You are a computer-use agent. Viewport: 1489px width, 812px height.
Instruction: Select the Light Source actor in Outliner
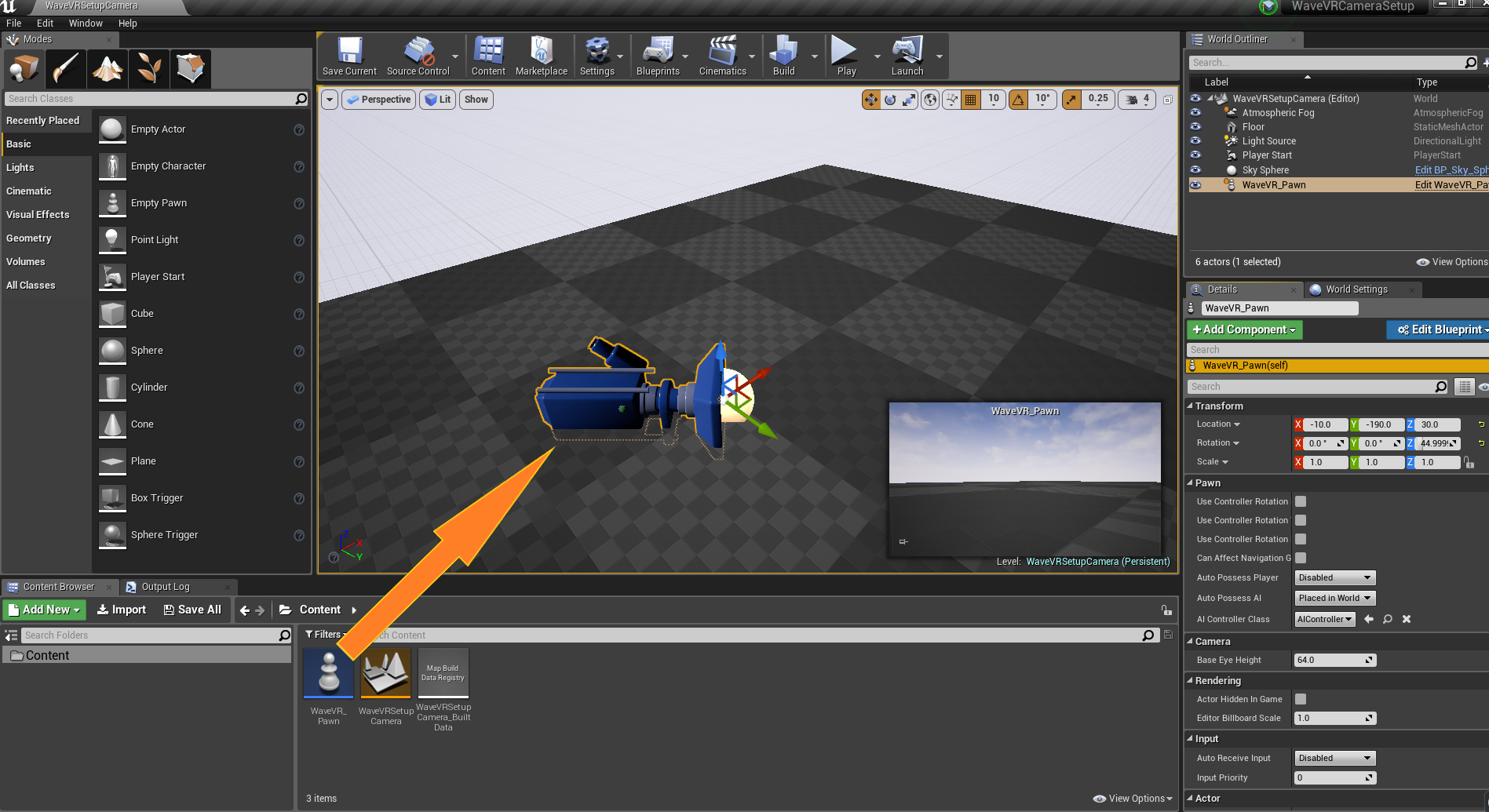1268,141
